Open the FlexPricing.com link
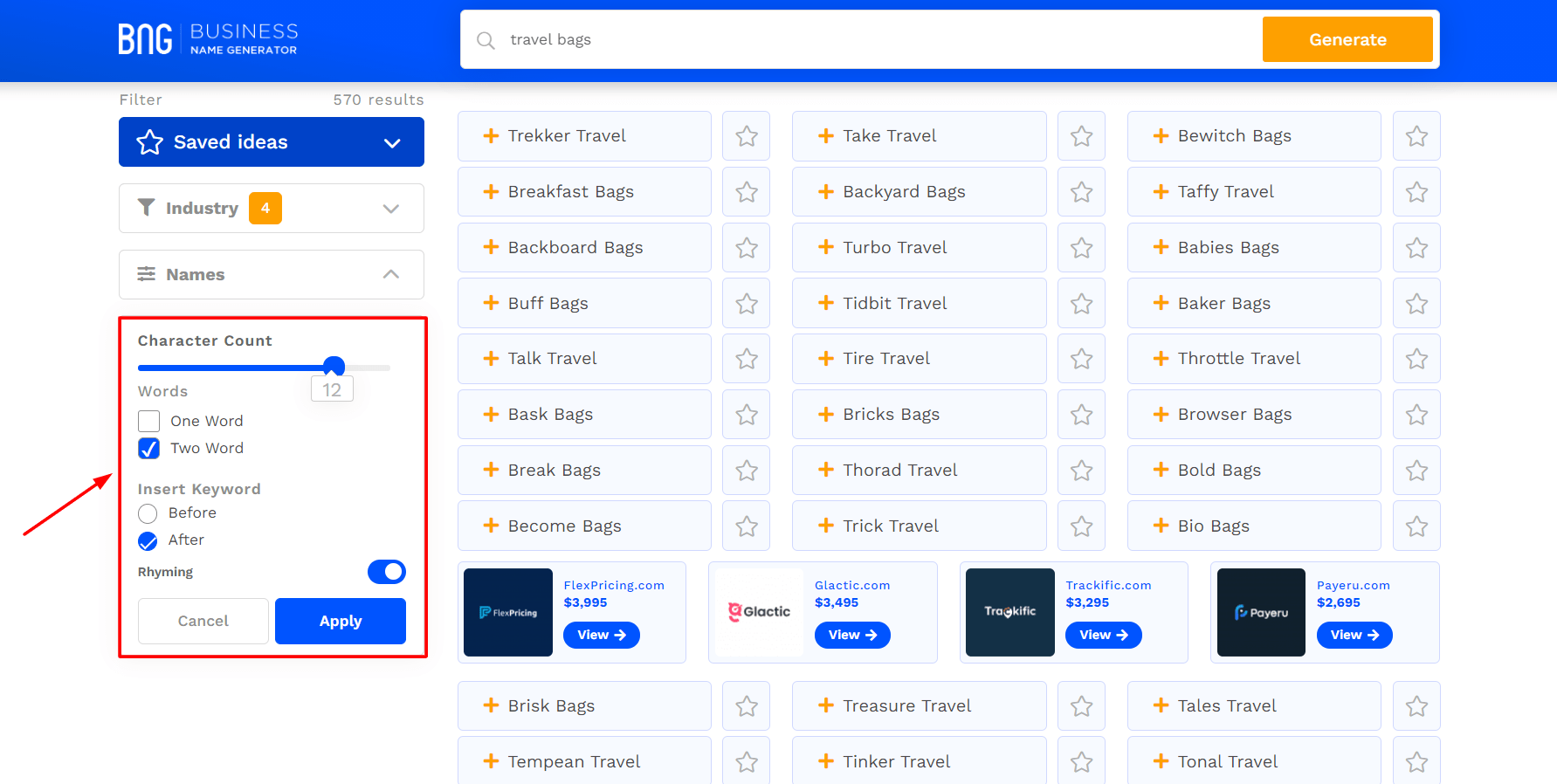Viewport: 1557px width, 784px height. (614, 586)
